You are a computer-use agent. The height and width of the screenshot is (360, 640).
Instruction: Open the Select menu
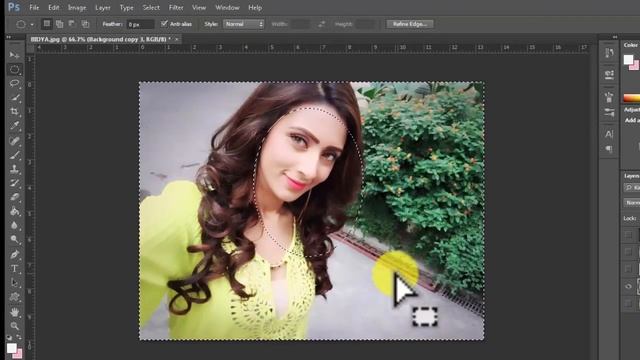pyautogui.click(x=151, y=7)
